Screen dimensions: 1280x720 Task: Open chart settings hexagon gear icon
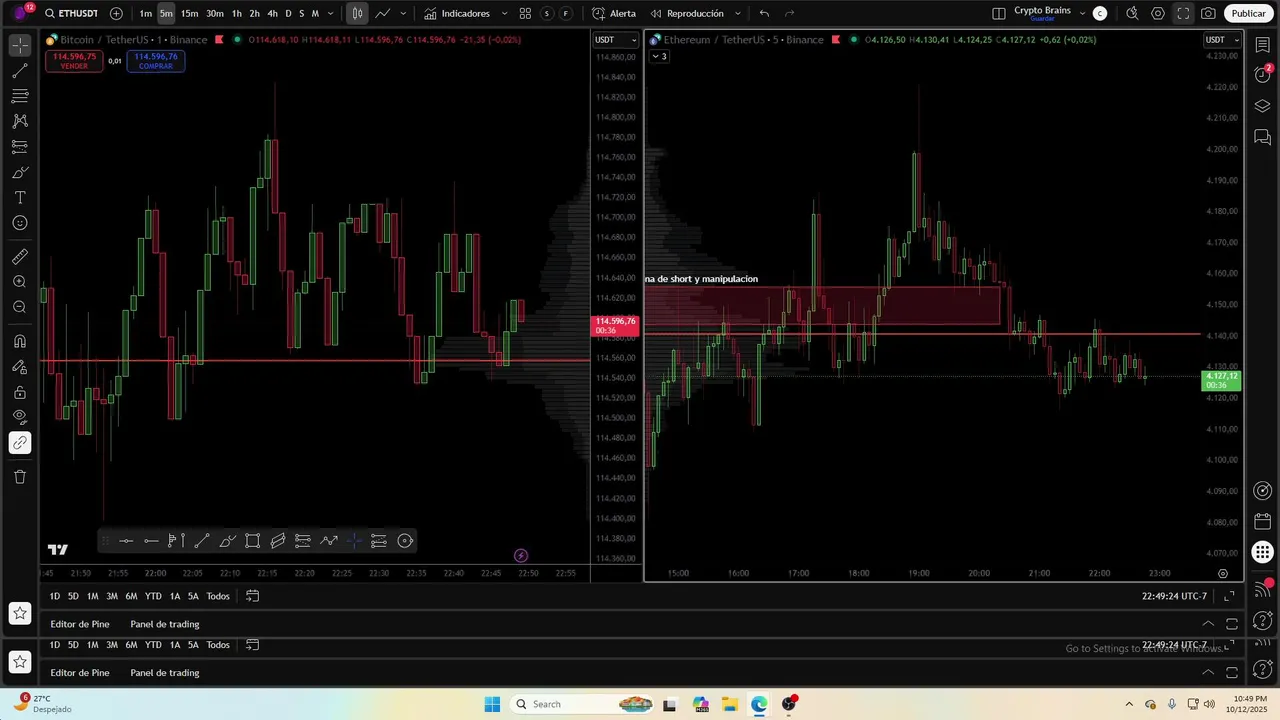pyautogui.click(x=1158, y=13)
